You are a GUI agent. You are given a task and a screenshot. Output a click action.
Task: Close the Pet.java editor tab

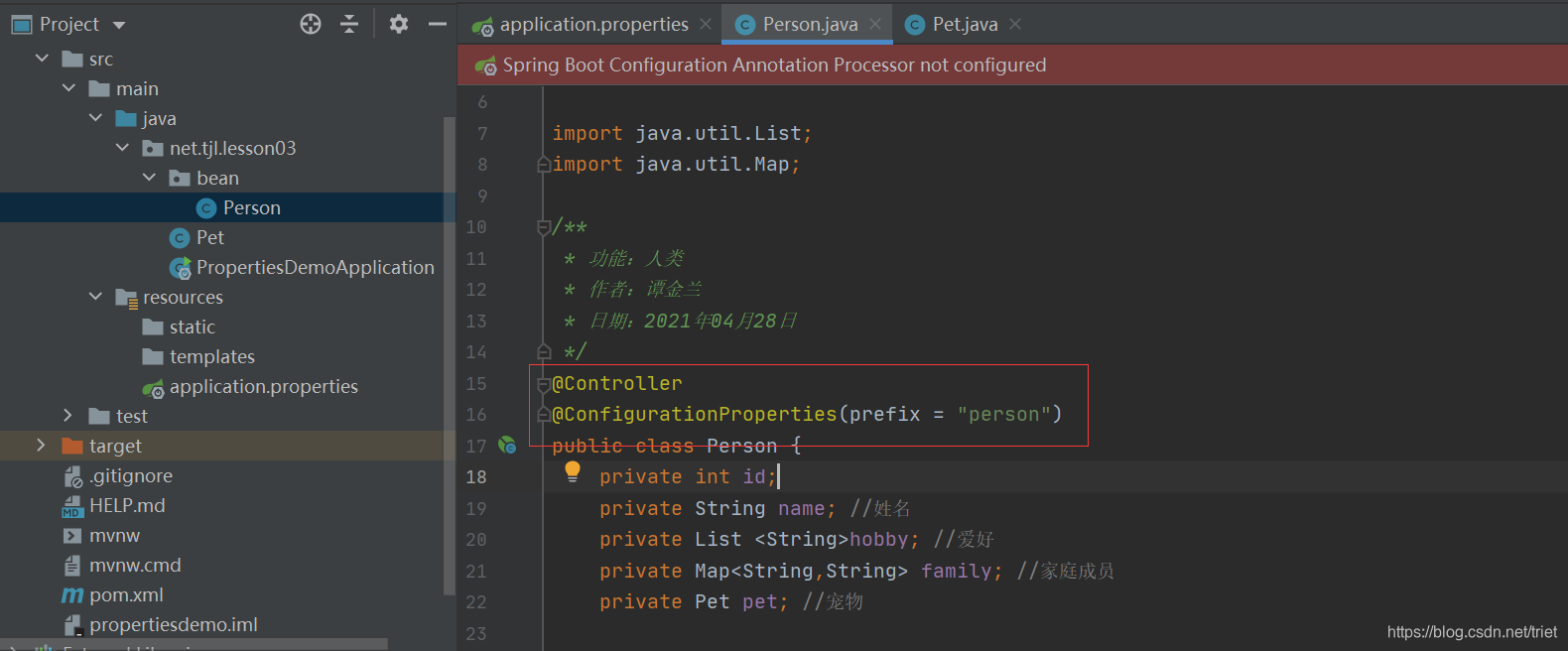(1015, 24)
